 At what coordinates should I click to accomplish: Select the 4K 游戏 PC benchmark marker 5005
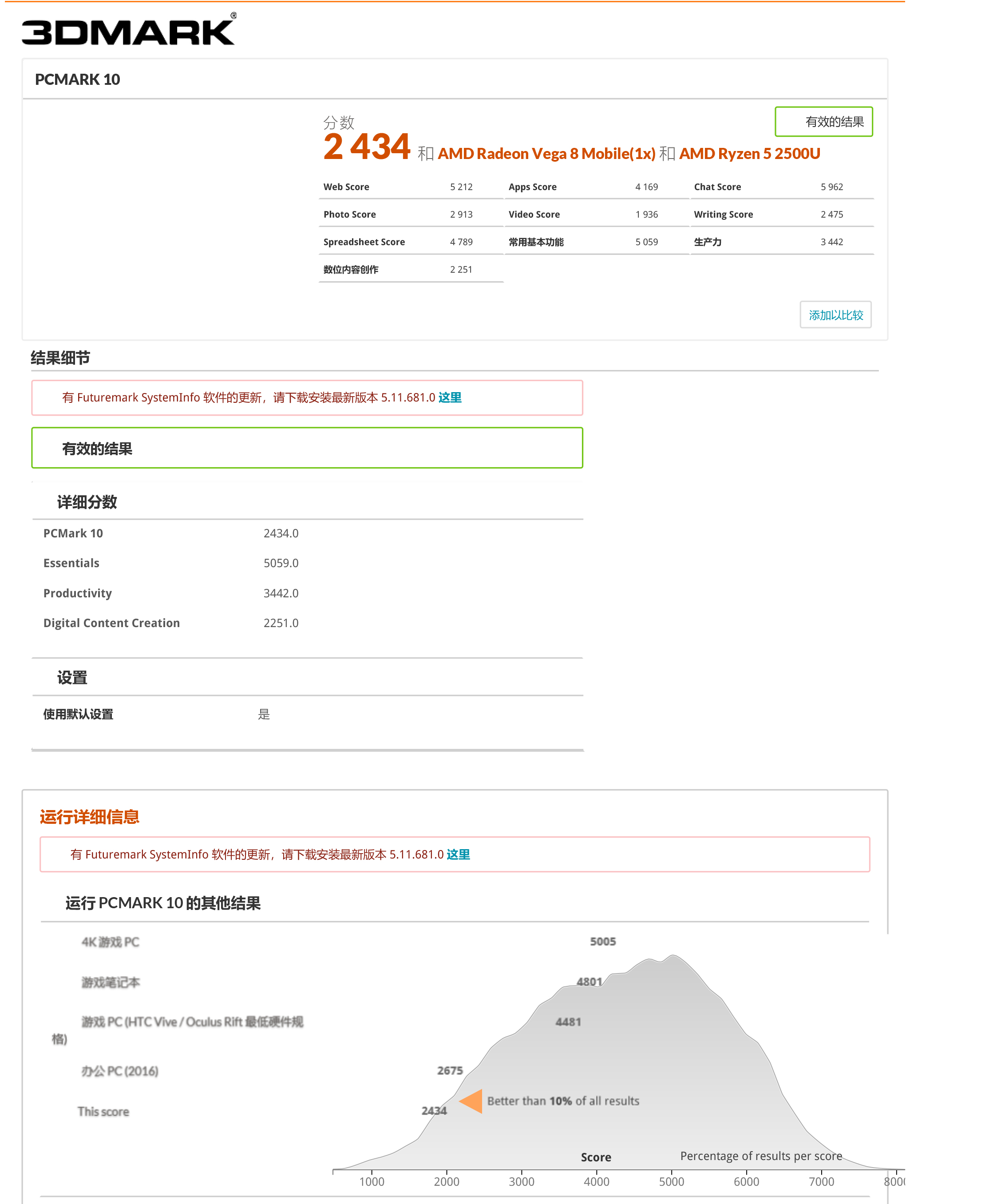pyautogui.click(x=603, y=941)
